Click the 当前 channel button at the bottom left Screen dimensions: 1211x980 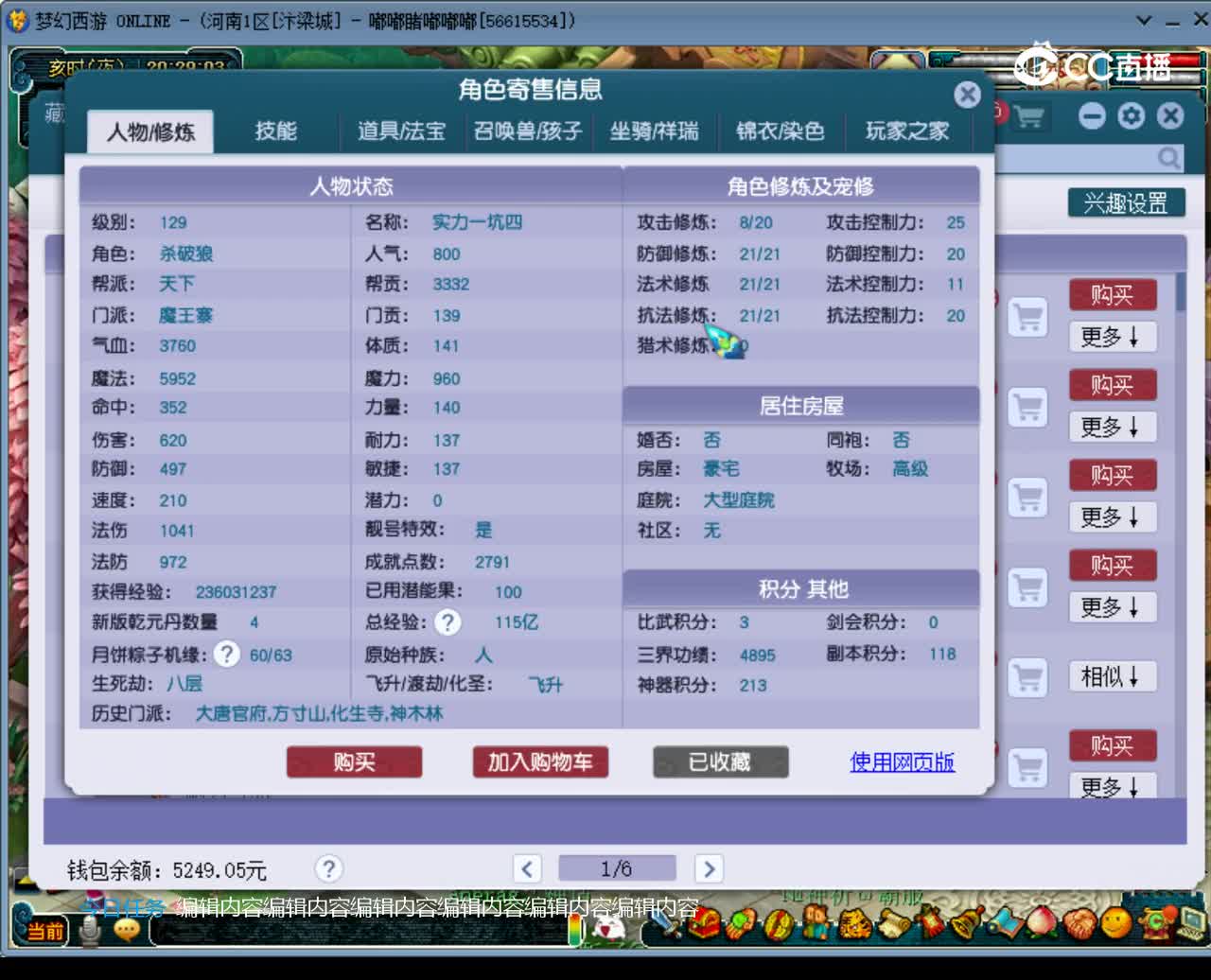tap(44, 931)
